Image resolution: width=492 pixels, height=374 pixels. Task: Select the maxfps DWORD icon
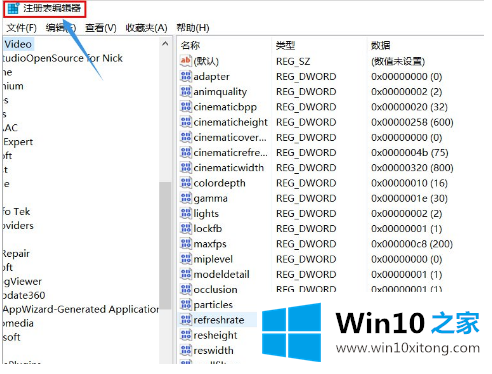coord(186,244)
